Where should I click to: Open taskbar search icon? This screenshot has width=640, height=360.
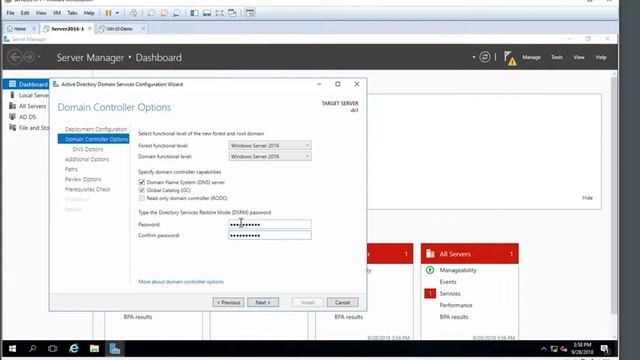(33, 349)
